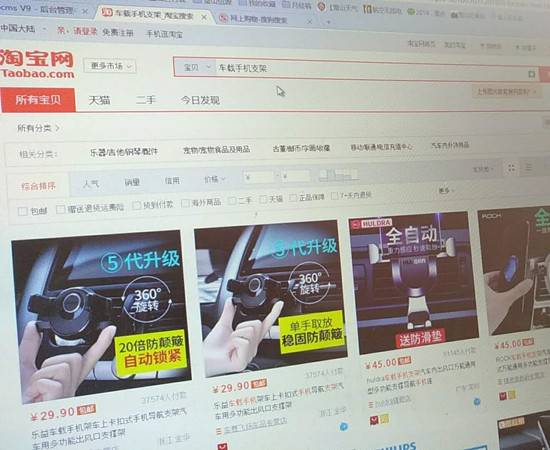Open the 手机逛淘宝 link
The height and width of the screenshot is (450, 550).
[164, 34]
